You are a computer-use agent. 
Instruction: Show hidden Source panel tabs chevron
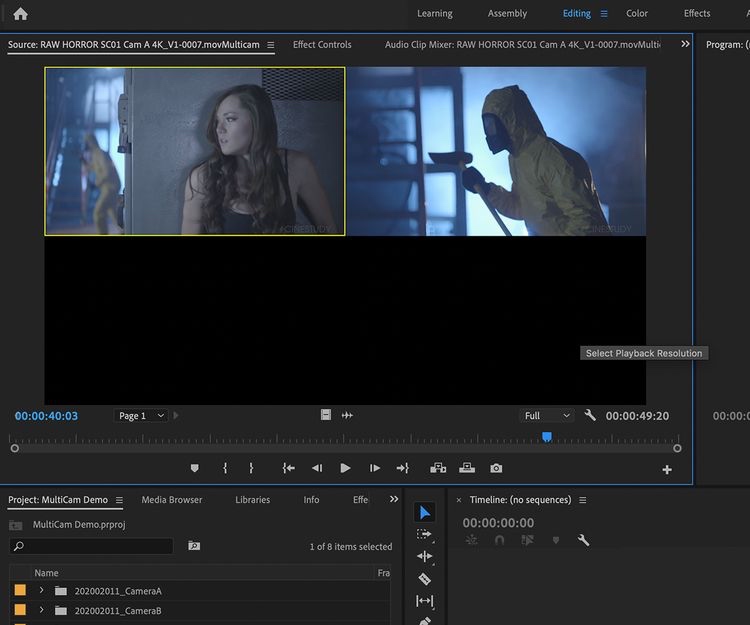[x=685, y=44]
